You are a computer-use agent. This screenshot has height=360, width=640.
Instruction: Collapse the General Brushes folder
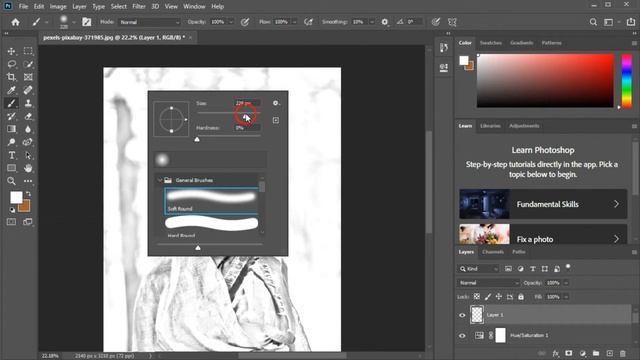(160, 180)
